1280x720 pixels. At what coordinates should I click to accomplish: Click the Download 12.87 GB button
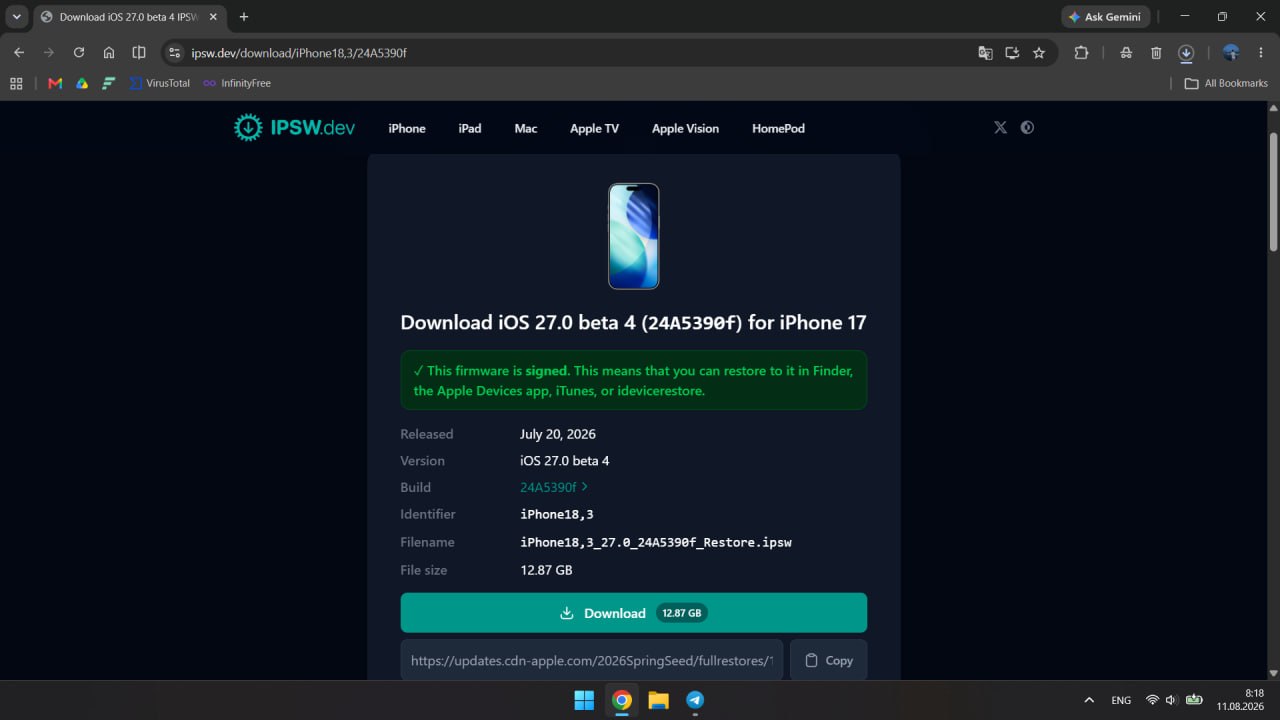coord(634,613)
